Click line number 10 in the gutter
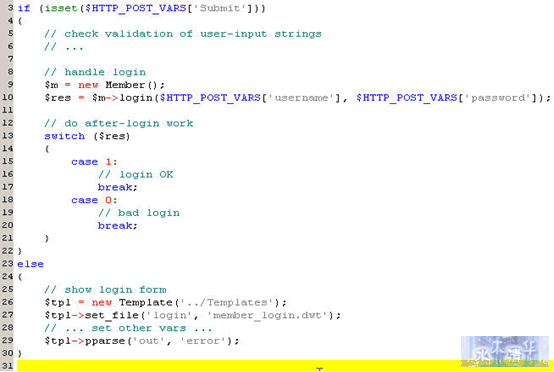This screenshot has height=372, width=554. pyautogui.click(x=7, y=97)
